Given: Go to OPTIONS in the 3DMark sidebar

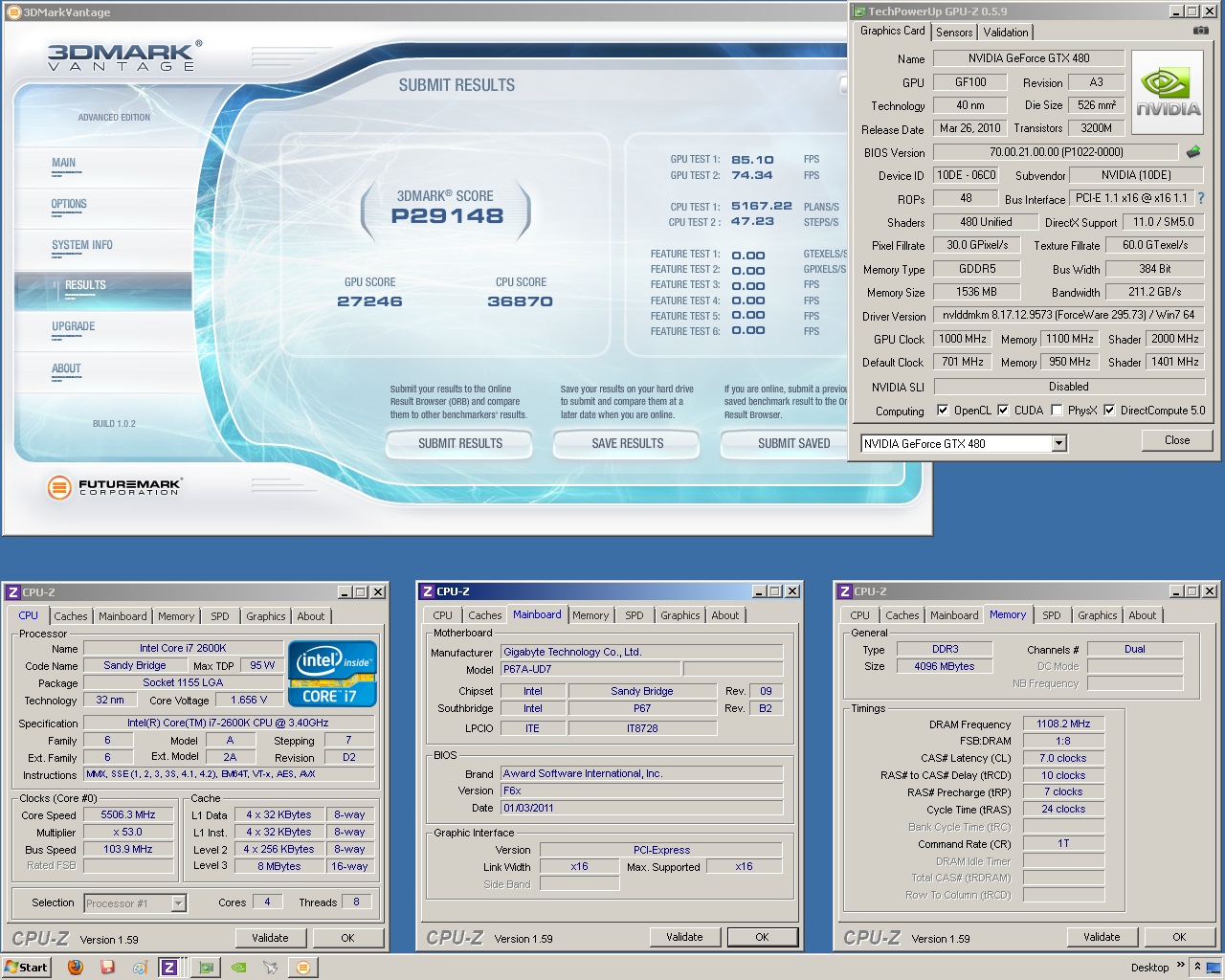Looking at the screenshot, I should (x=69, y=204).
